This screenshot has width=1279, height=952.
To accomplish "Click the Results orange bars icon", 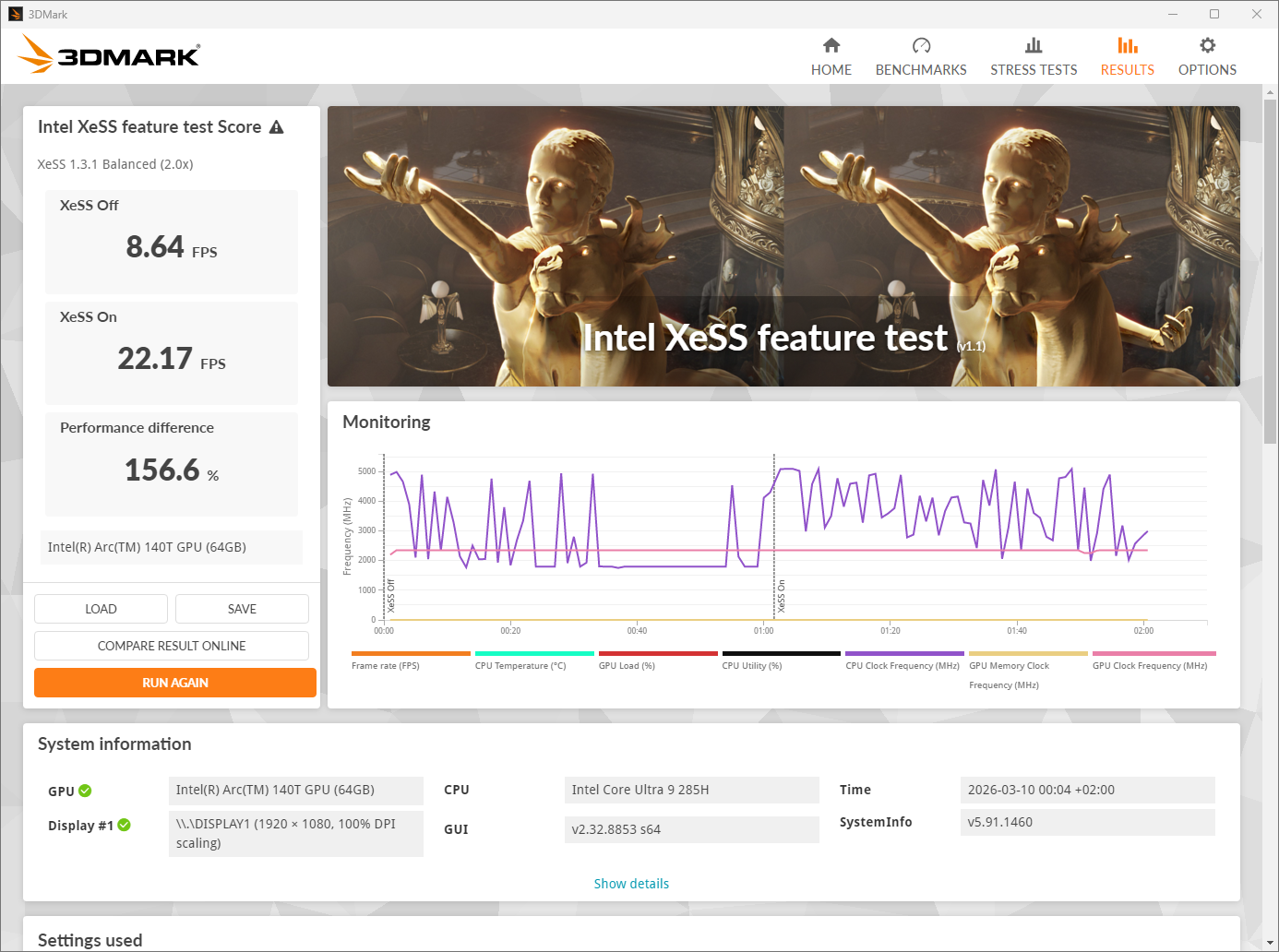I will click(x=1127, y=45).
